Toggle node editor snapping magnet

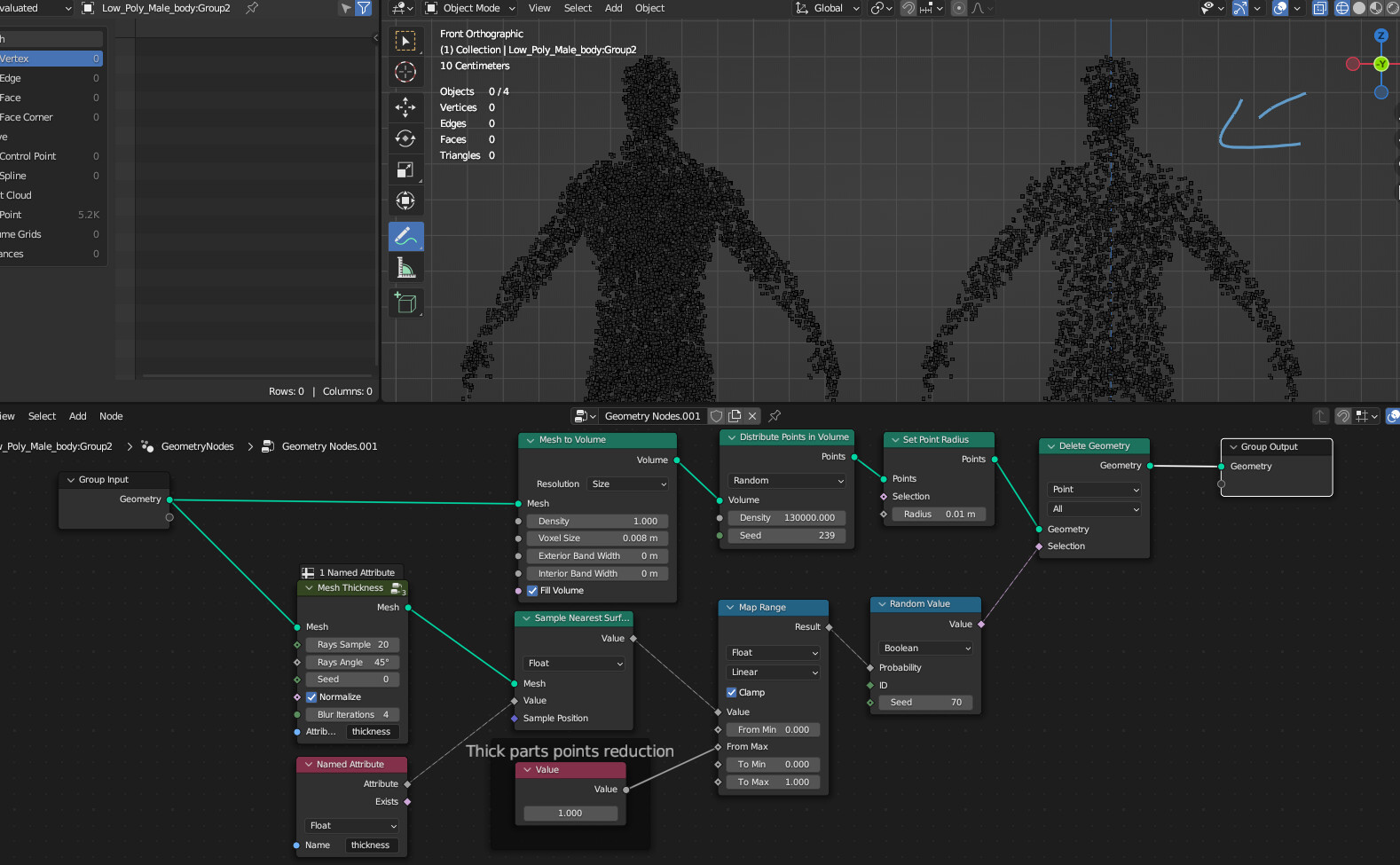click(1343, 416)
